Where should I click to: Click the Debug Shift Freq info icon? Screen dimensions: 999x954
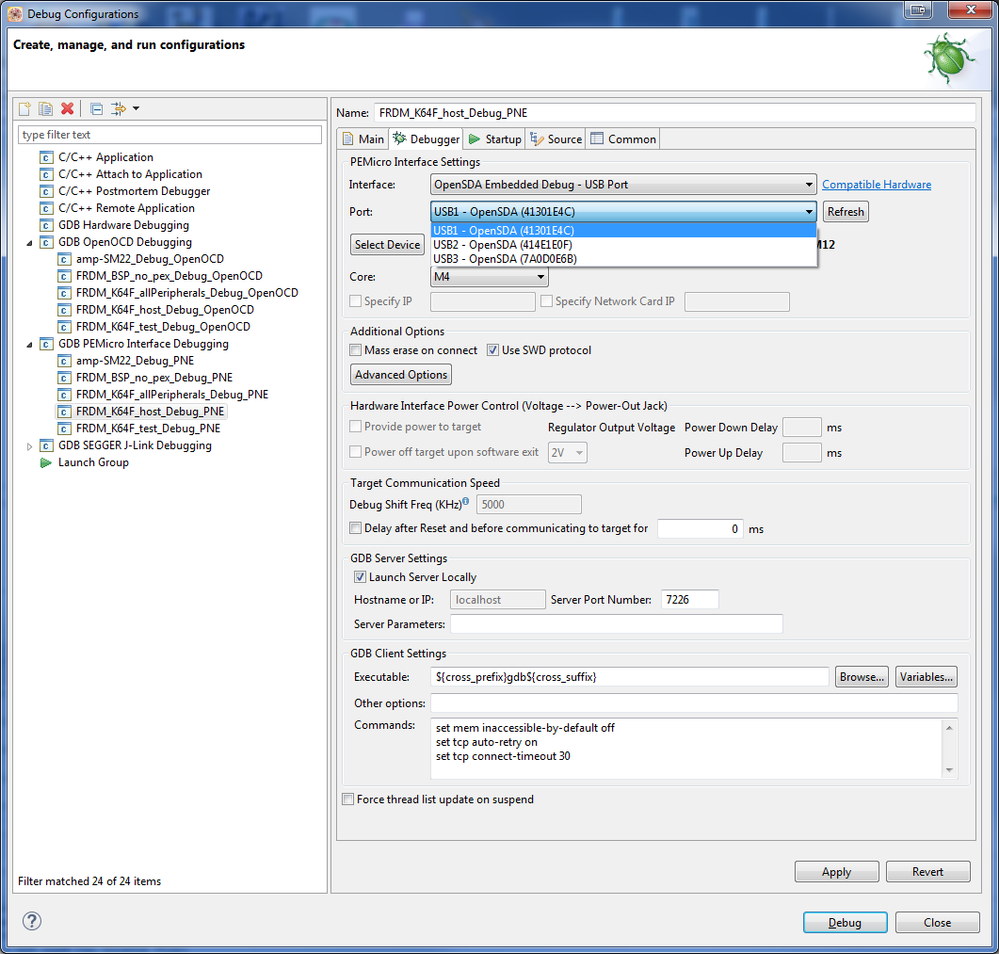[x=466, y=501]
